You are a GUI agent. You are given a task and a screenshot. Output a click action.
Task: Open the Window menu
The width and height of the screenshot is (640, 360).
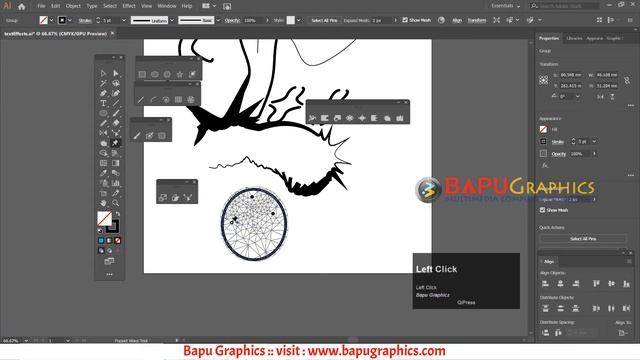167,6
